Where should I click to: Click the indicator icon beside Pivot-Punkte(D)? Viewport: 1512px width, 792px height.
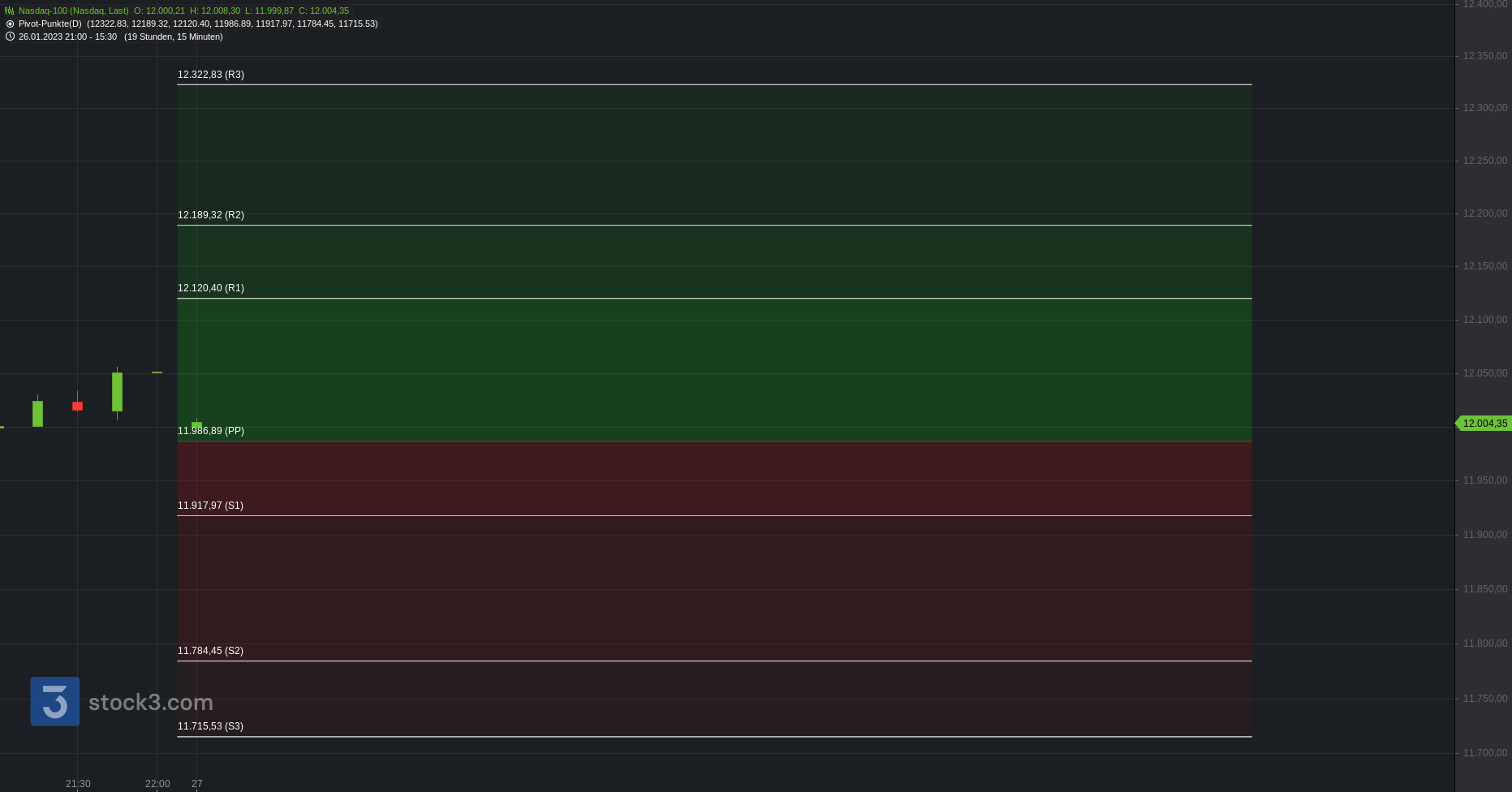tap(10, 24)
